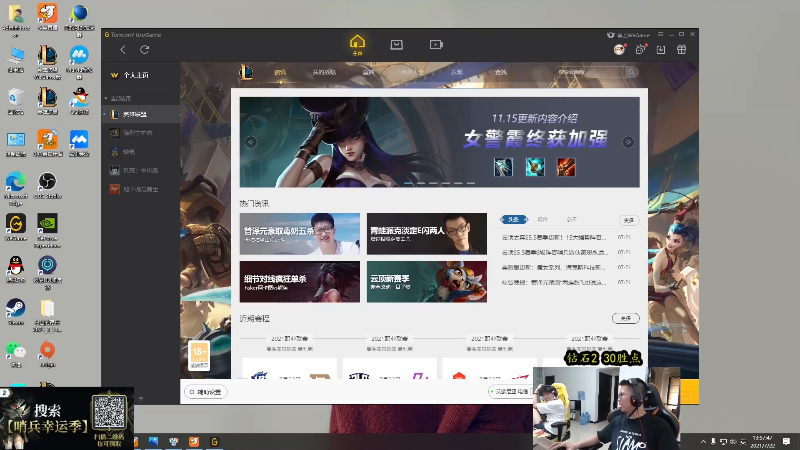Switch to the 查询 nav tab
Screen dimensions: 800x450
(x=501, y=72)
